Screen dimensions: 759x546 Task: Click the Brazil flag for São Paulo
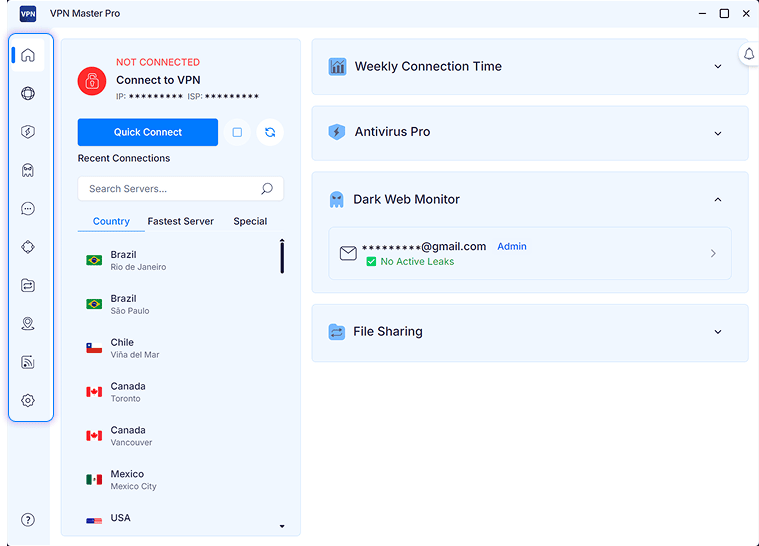pos(94,304)
